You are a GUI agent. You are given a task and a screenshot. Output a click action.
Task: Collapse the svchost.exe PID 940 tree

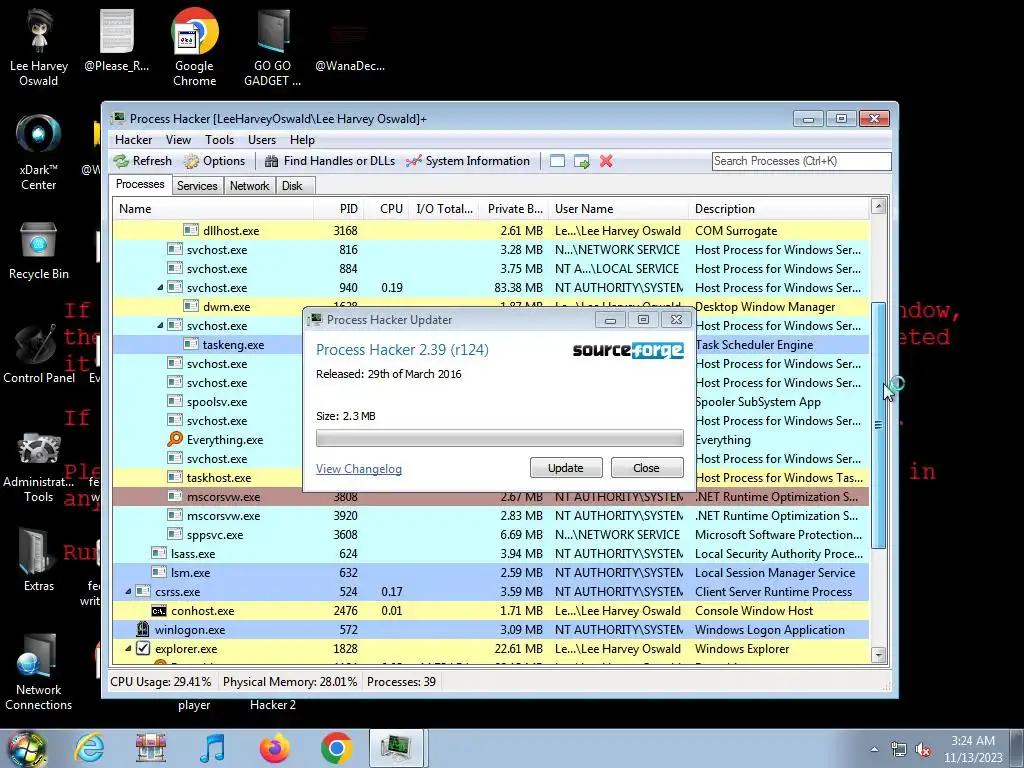(160, 287)
